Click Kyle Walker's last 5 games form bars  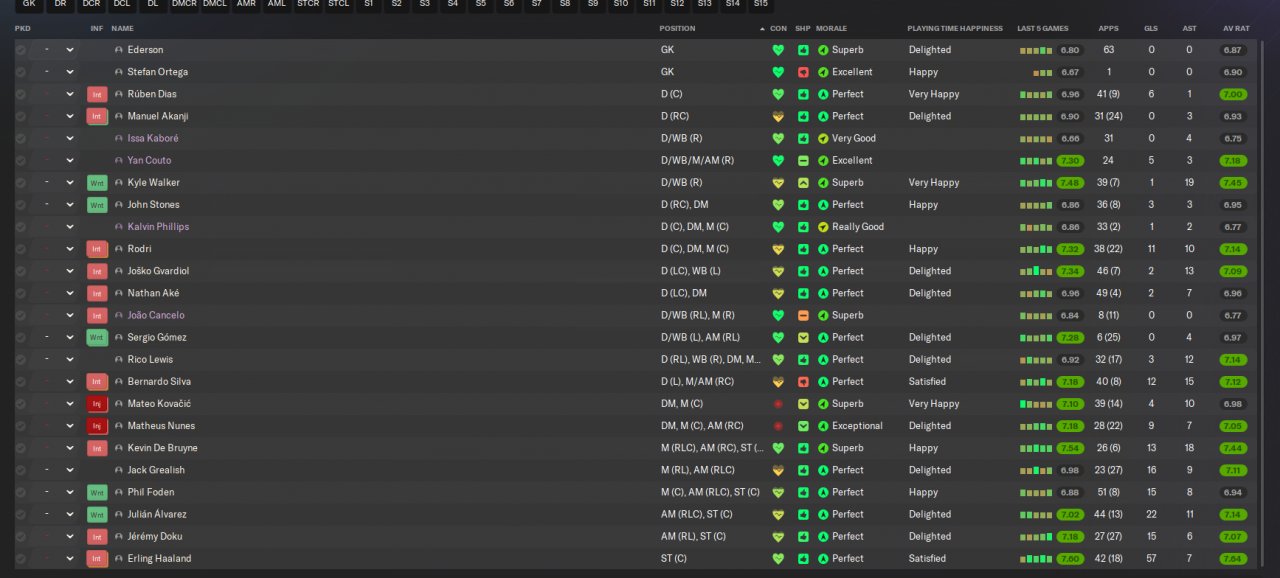coord(1036,183)
